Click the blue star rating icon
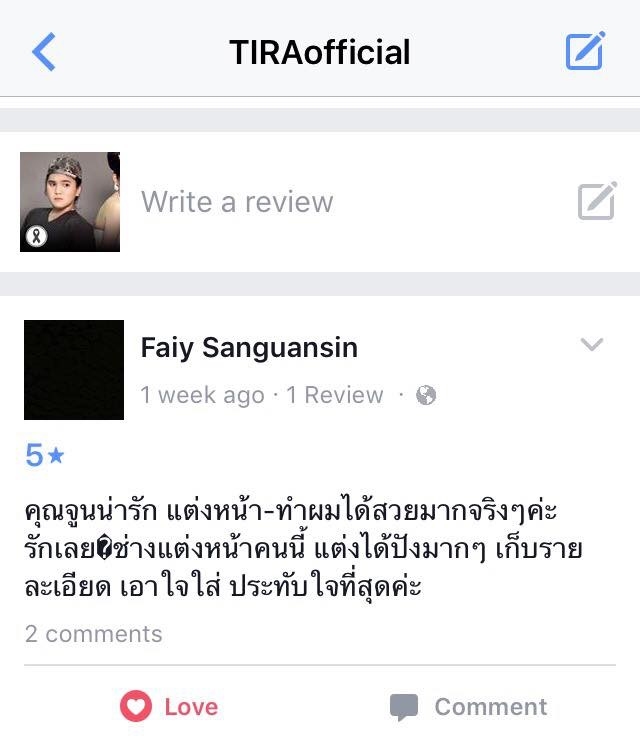This screenshot has width=640, height=743. click(56, 455)
